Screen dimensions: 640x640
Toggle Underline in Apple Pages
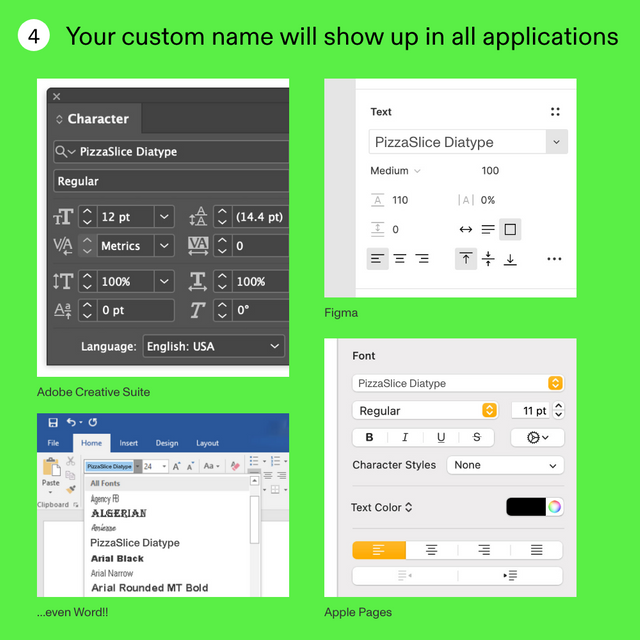click(441, 438)
